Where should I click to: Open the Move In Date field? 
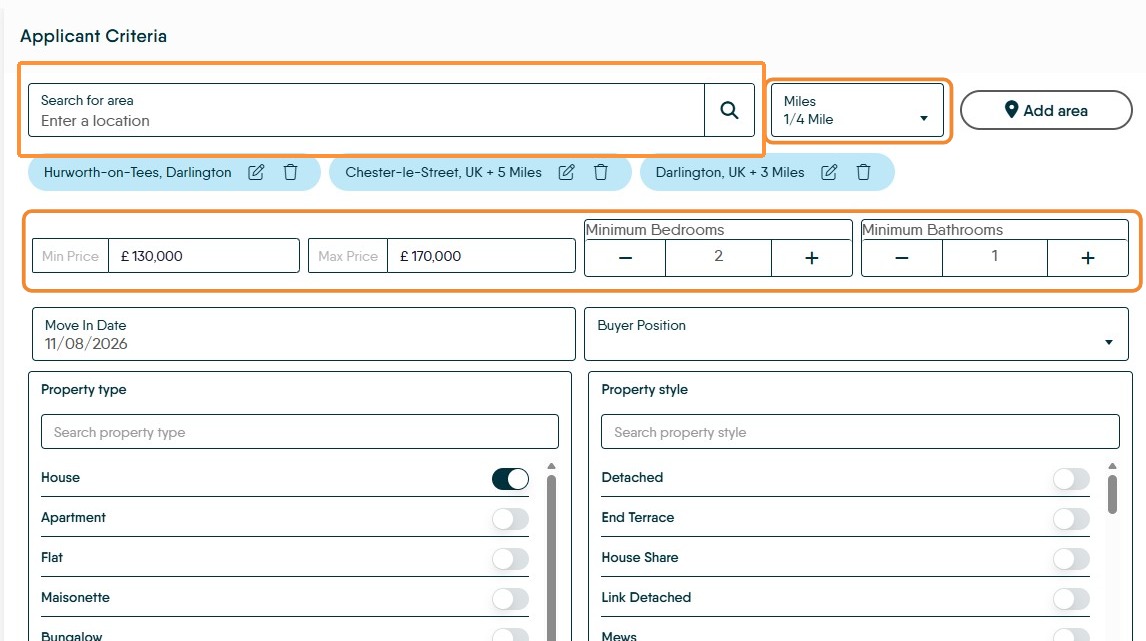pyautogui.click(x=303, y=334)
